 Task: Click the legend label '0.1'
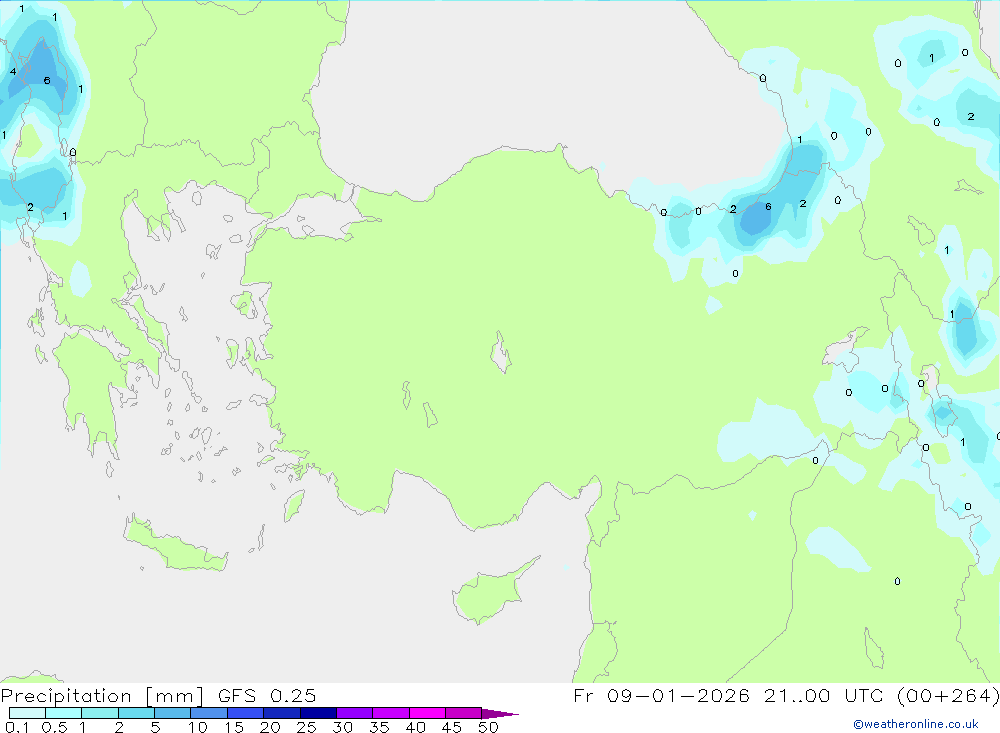coord(17,727)
